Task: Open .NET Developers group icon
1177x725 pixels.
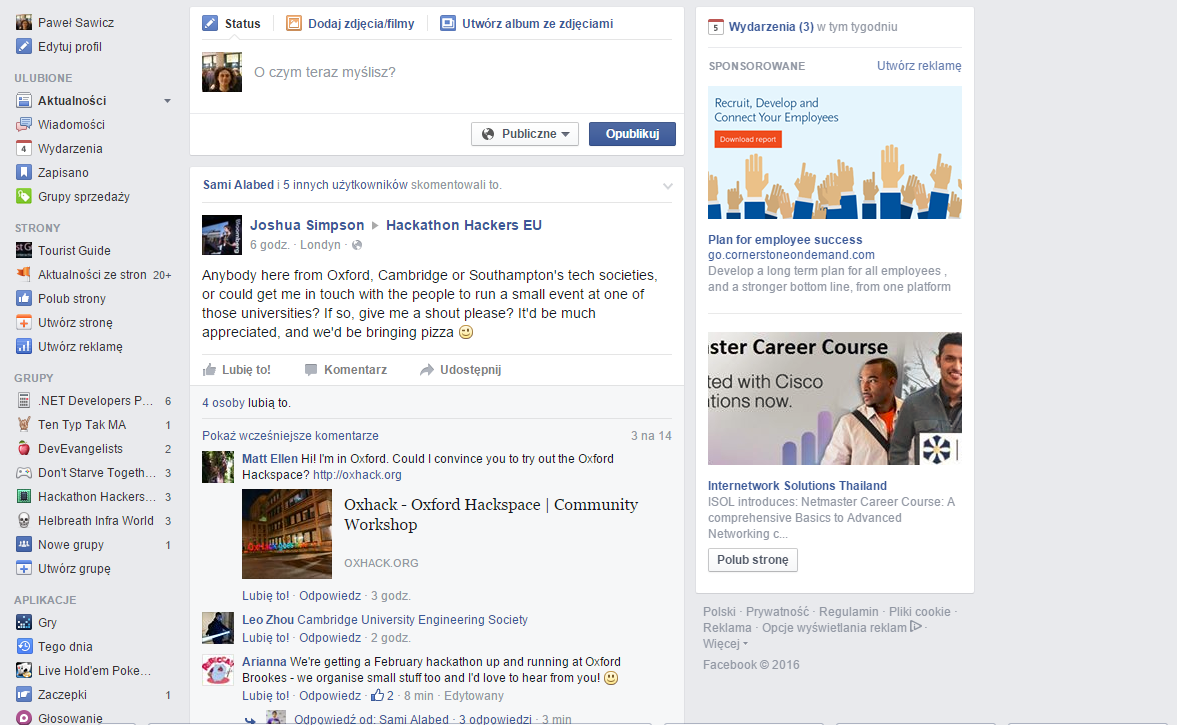Action: pos(24,401)
